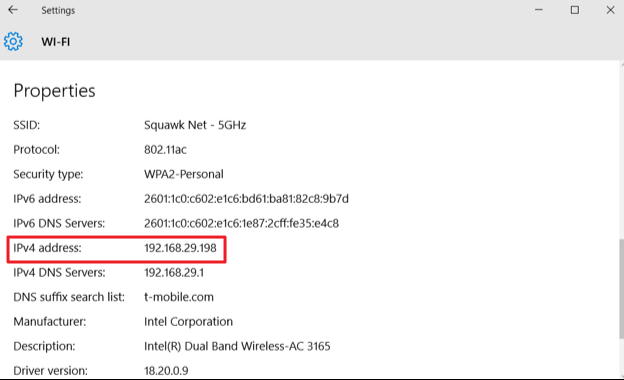Screen dimensions: 624x380
Task: Click the Settings title text
Action: (58, 10)
